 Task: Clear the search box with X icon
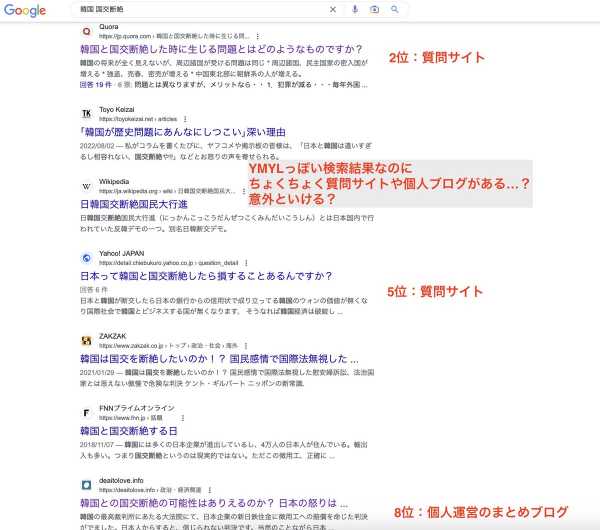click(333, 10)
